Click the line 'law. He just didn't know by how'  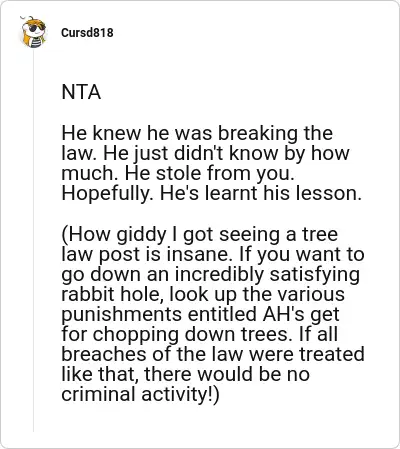click(205, 153)
